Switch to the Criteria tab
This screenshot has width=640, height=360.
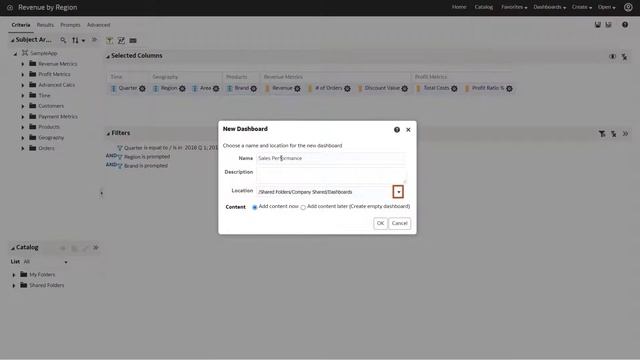click(21, 25)
